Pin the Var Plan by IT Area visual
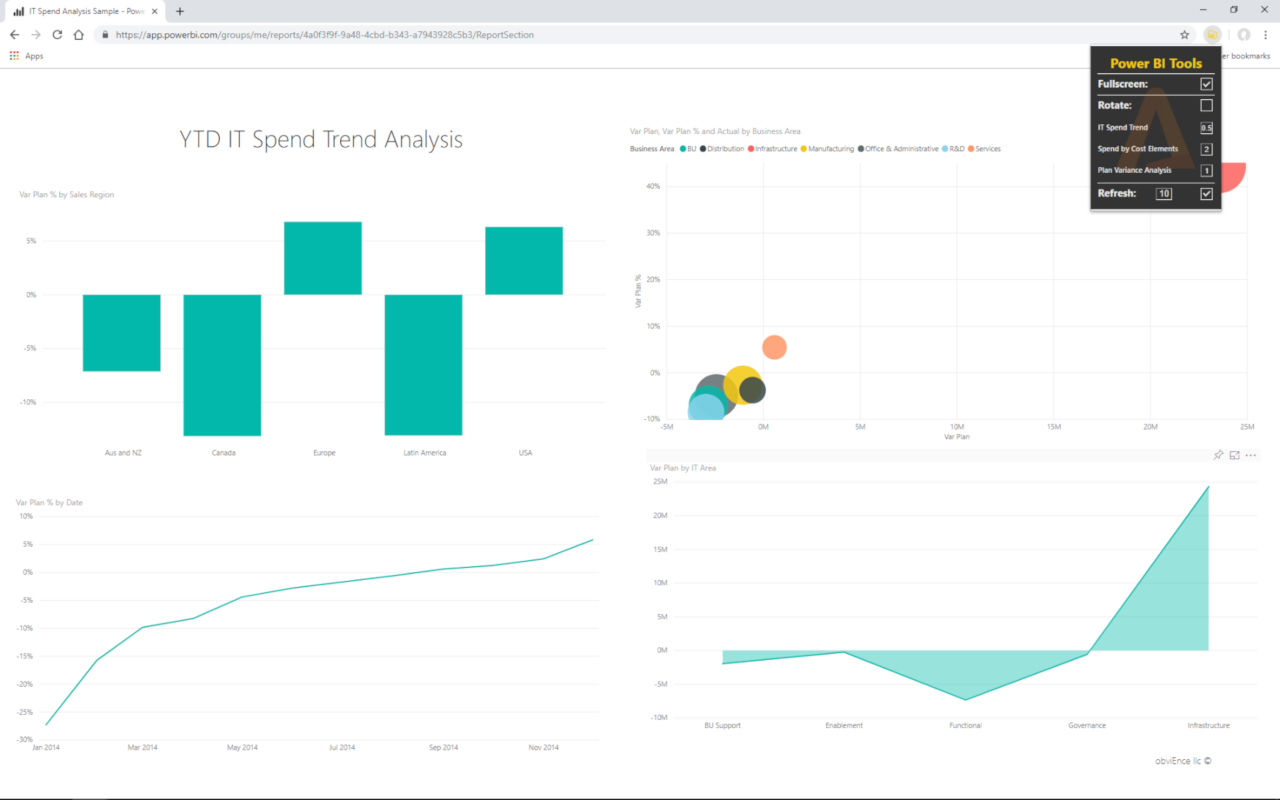 [x=1218, y=455]
